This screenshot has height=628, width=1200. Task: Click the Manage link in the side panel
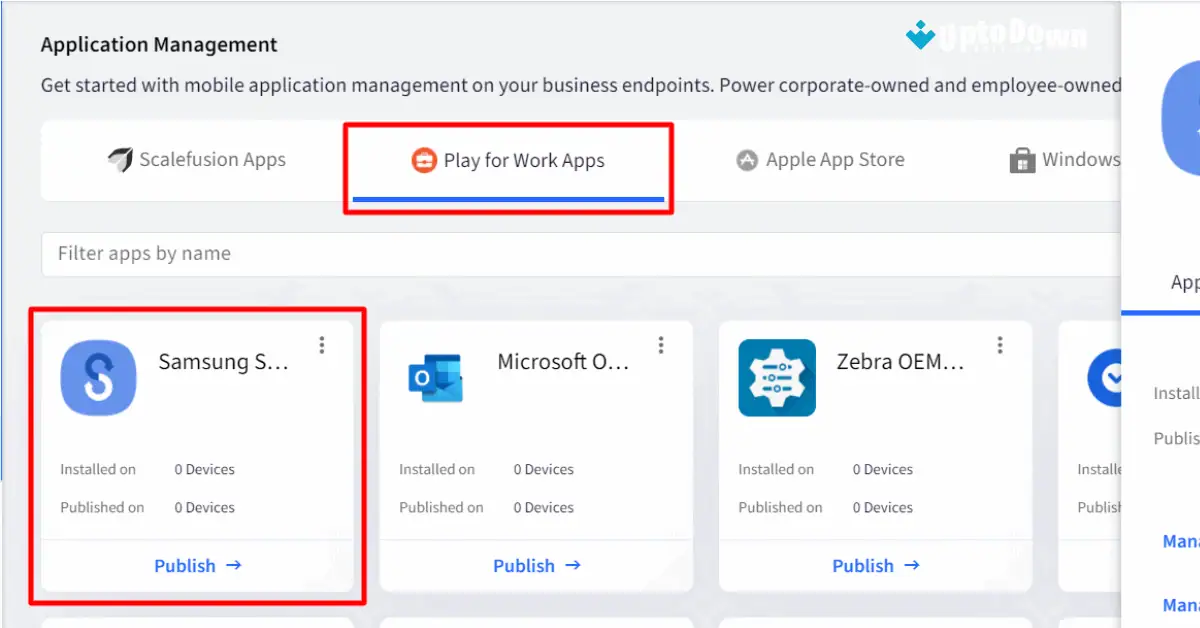[1181, 541]
